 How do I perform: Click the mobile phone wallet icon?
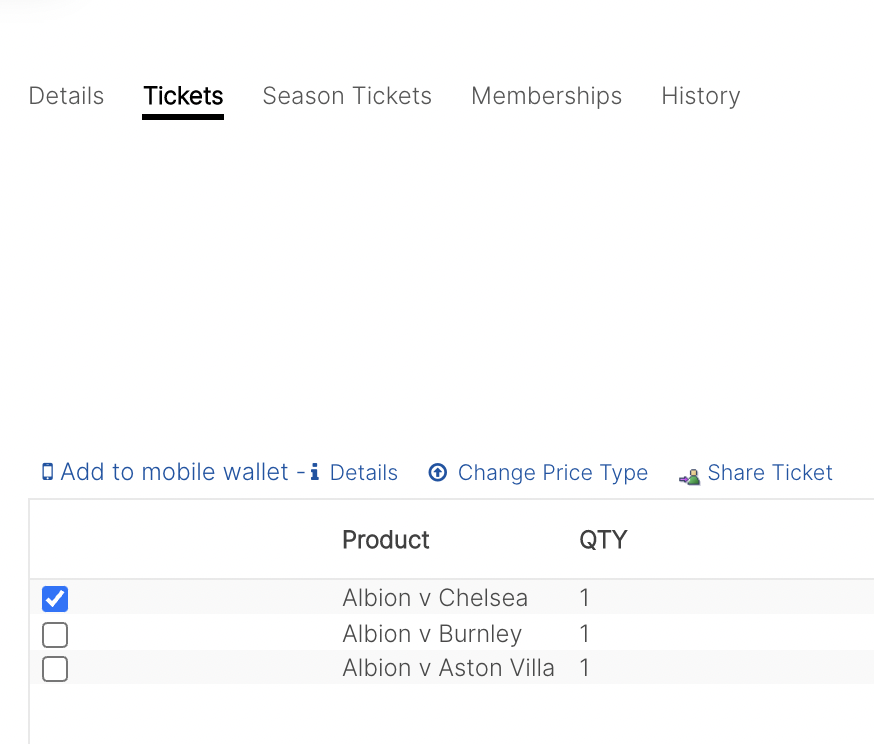48,472
